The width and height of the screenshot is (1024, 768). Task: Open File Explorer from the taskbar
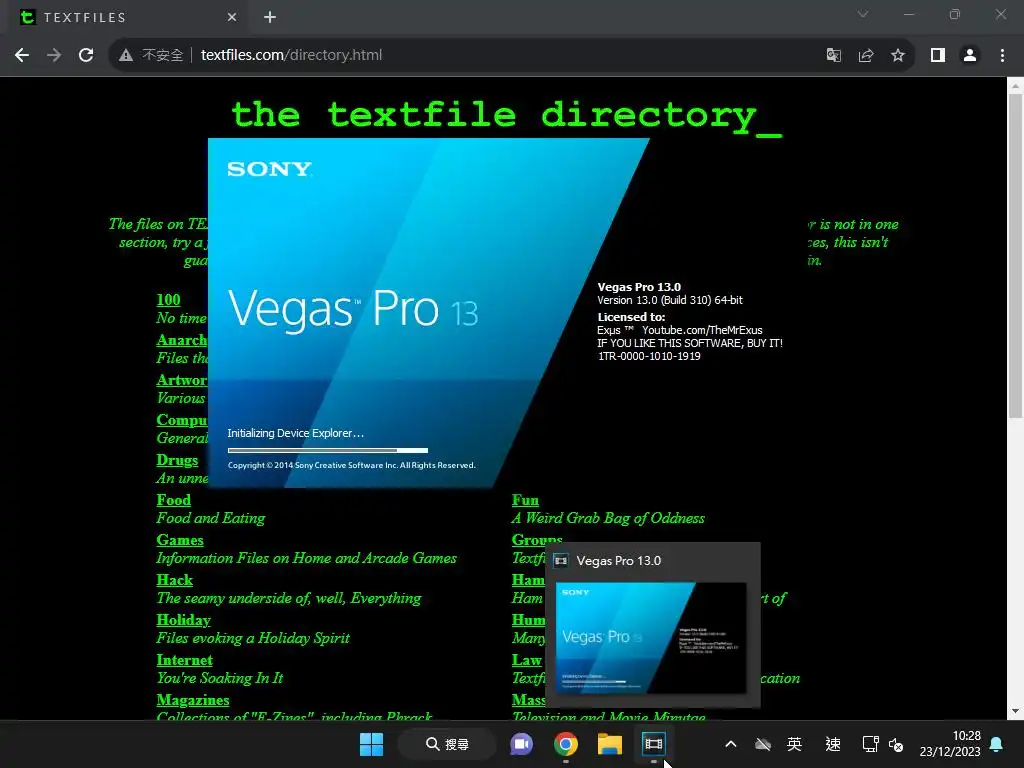coord(609,744)
